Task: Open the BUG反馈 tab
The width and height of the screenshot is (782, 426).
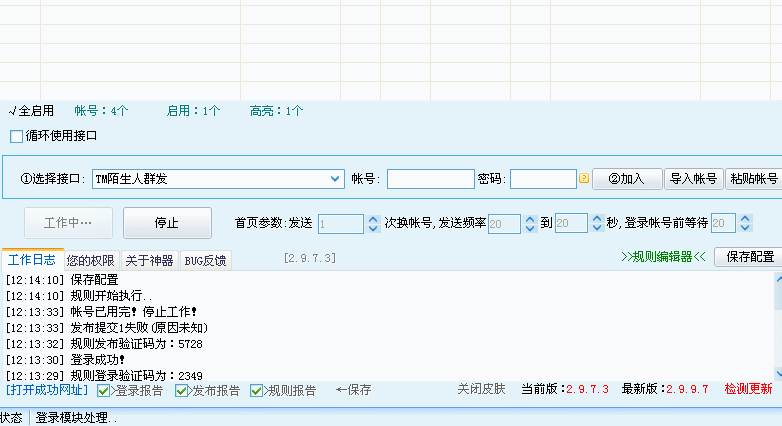Action: point(205,260)
